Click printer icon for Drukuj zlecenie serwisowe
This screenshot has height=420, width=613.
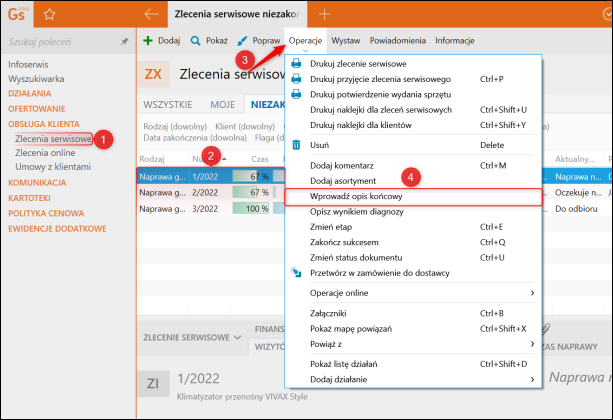(x=296, y=63)
